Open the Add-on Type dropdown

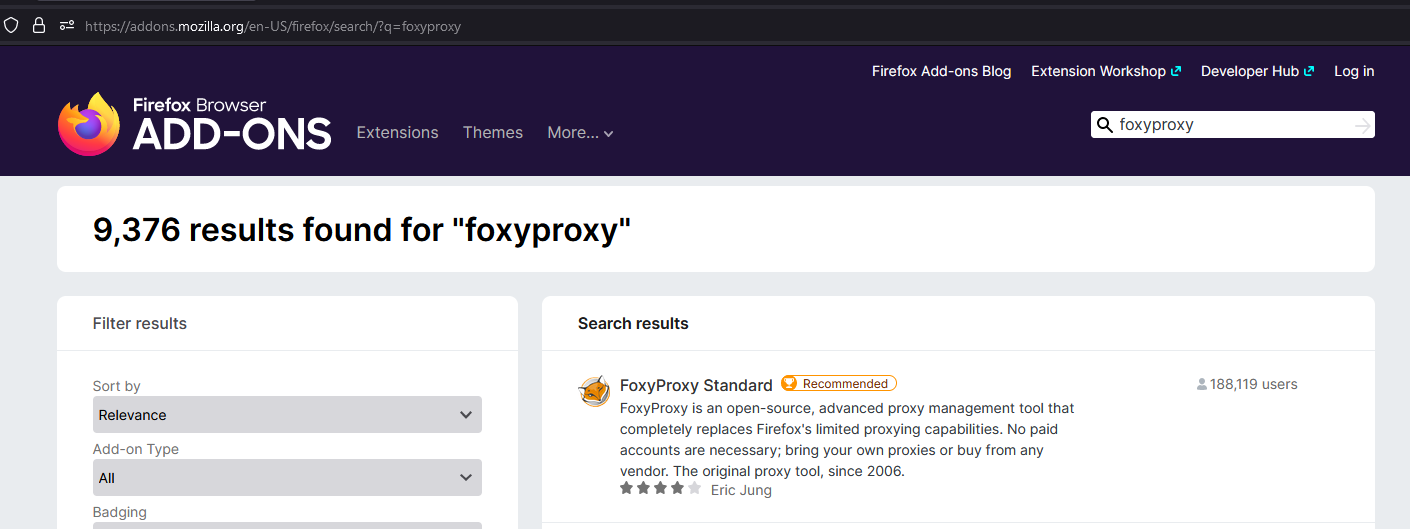[287, 478]
